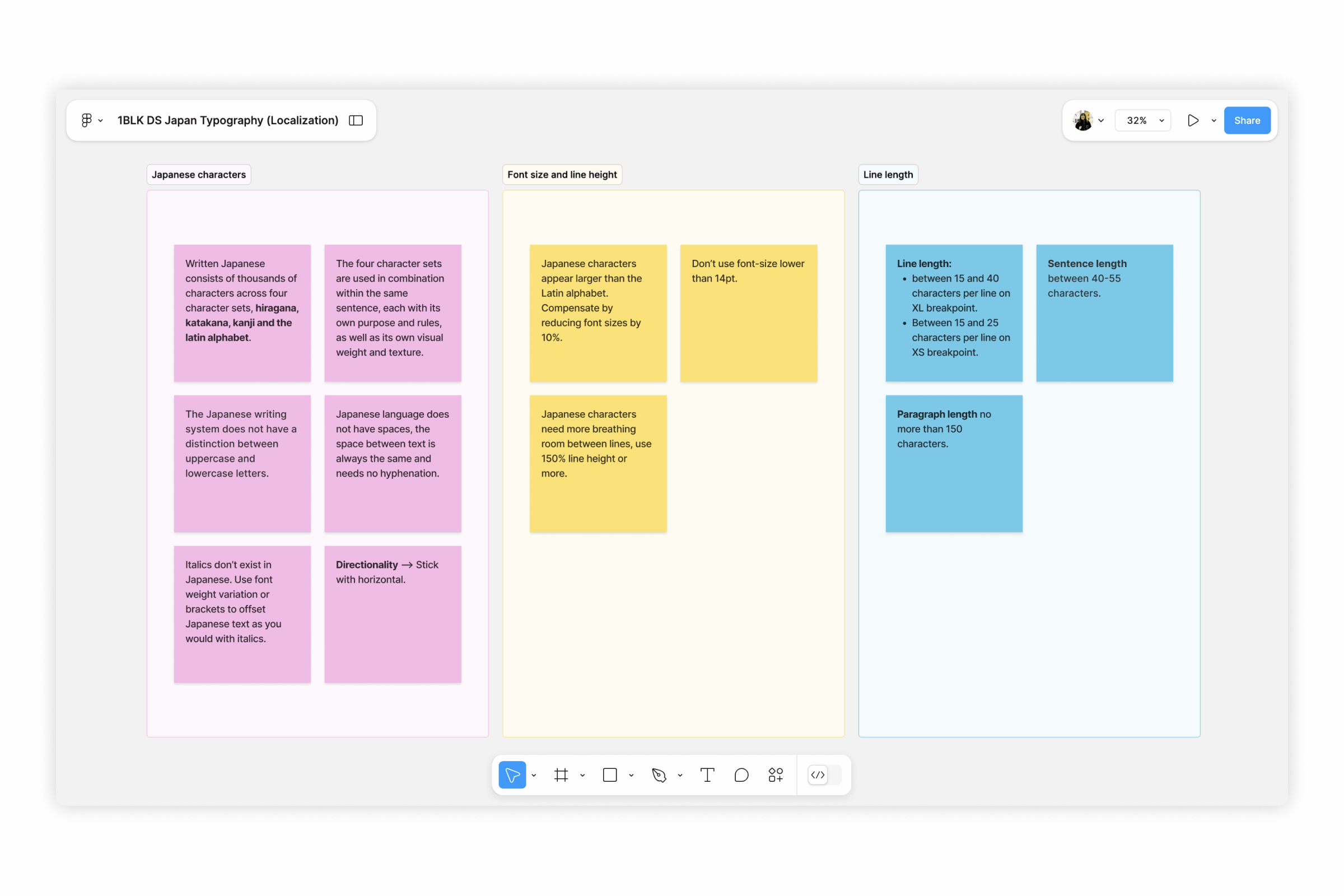Select the Comment tool

tap(741, 775)
